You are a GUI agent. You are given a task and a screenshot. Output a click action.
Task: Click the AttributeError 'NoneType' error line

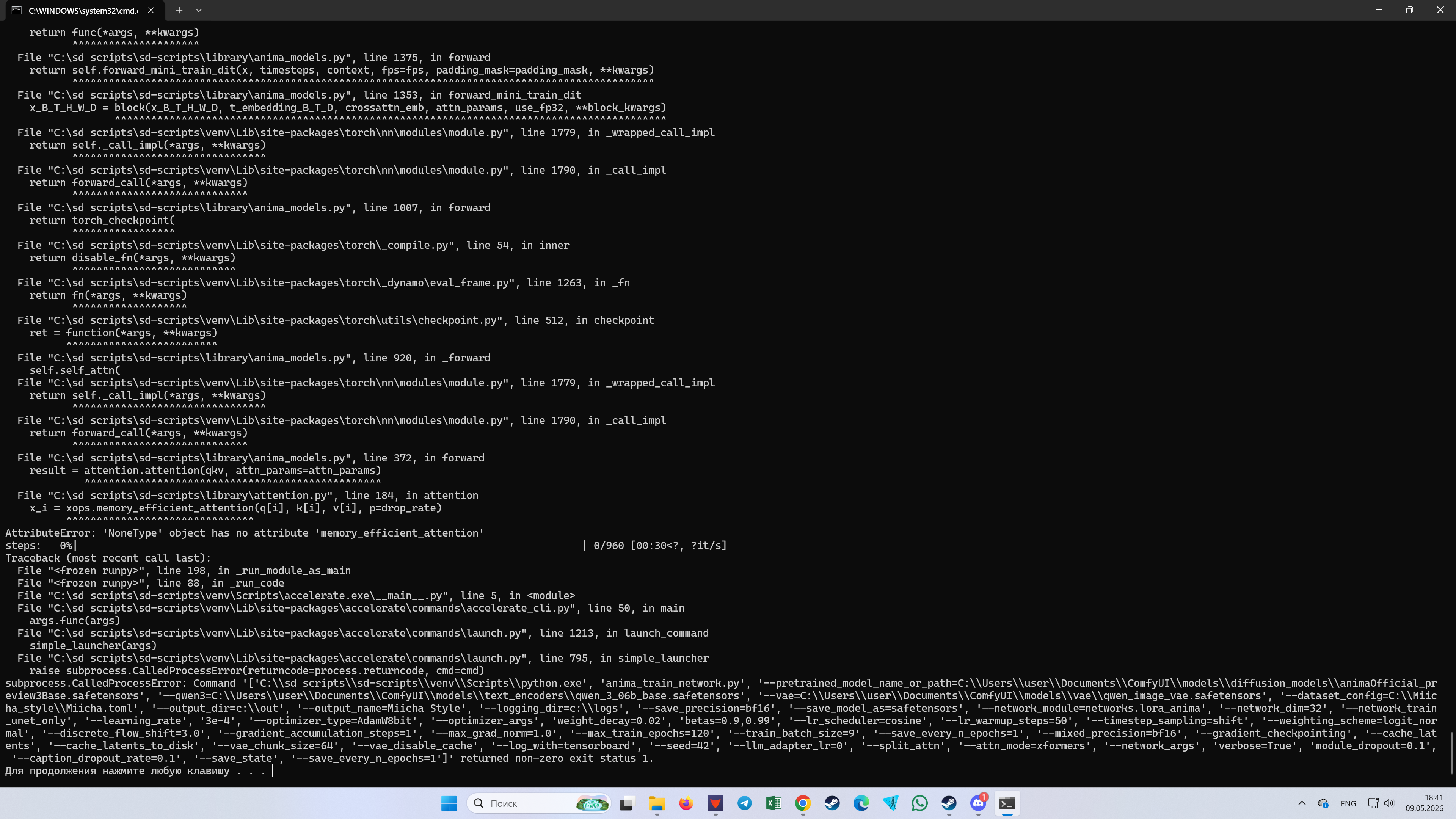(x=244, y=533)
